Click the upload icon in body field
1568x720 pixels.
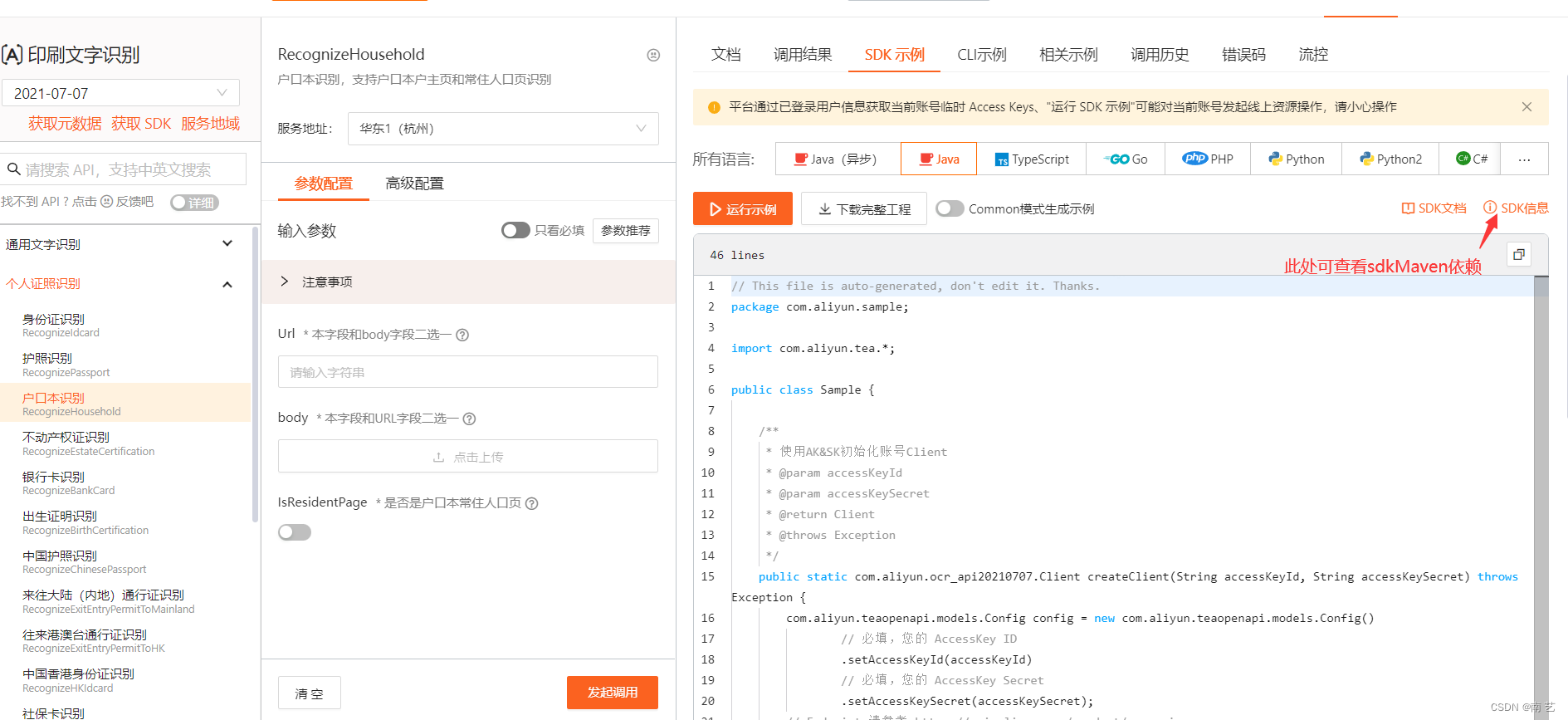[x=438, y=457]
